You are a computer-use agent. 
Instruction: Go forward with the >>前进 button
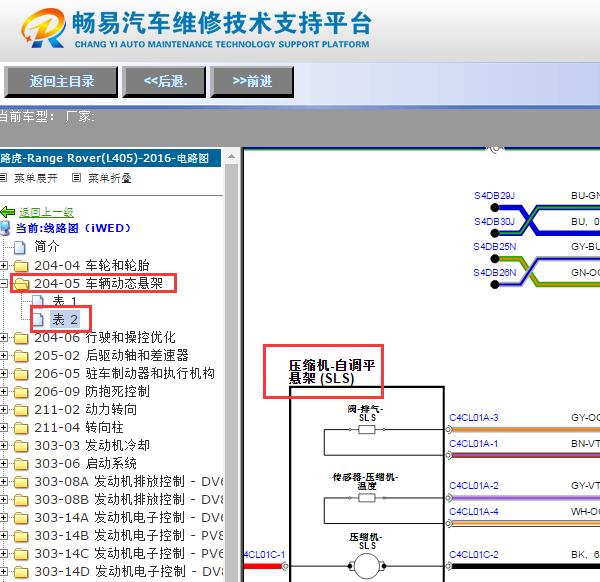click(x=252, y=82)
